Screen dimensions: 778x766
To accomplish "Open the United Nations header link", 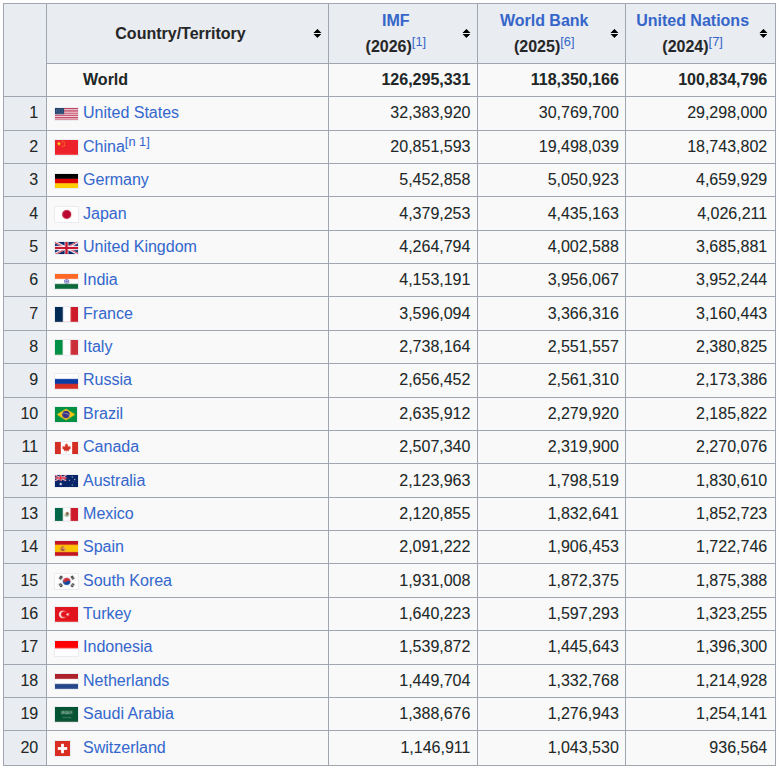I will [692, 20].
